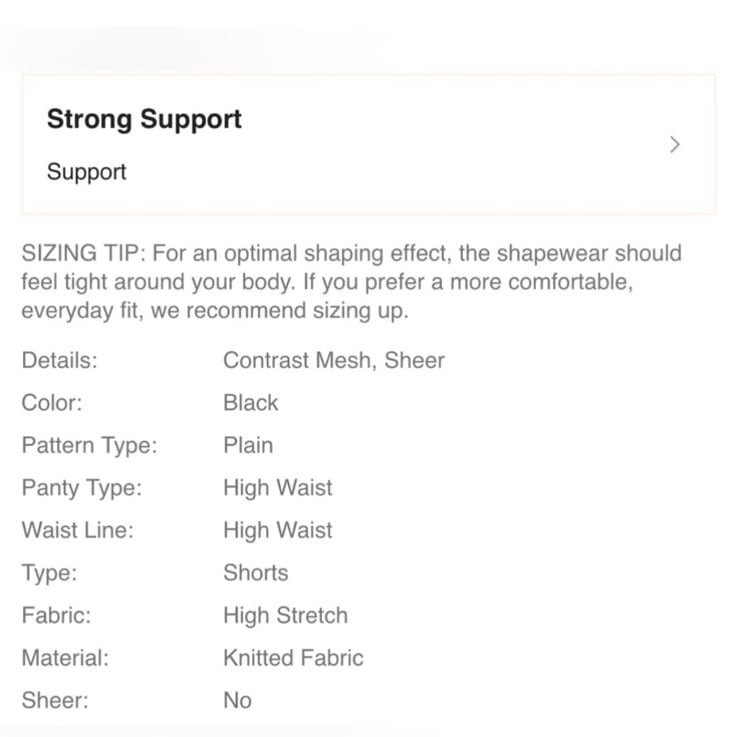Click High Waist next to Waist Line
The width and height of the screenshot is (737, 737).
click(278, 530)
